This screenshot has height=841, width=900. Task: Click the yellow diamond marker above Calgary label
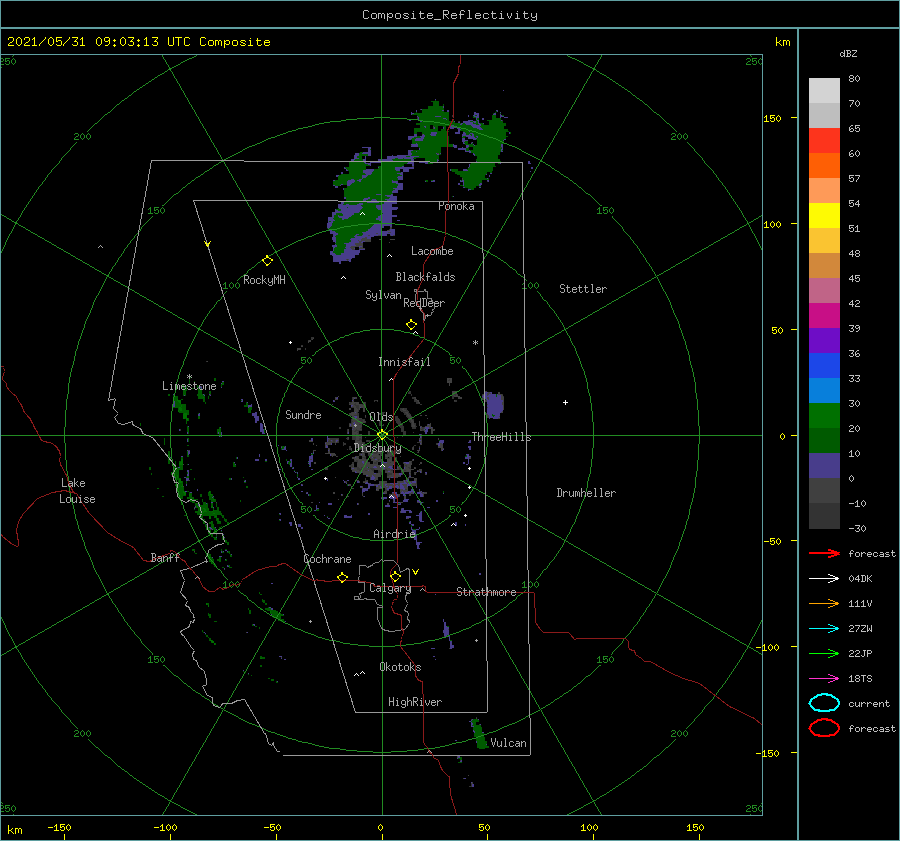coord(395,576)
